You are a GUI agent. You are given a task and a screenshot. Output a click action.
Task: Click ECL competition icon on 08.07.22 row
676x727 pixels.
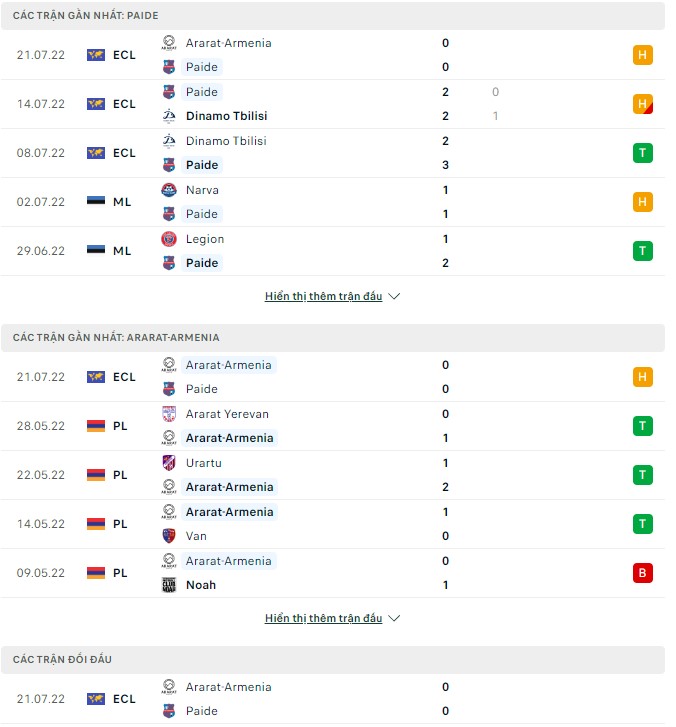point(96,153)
